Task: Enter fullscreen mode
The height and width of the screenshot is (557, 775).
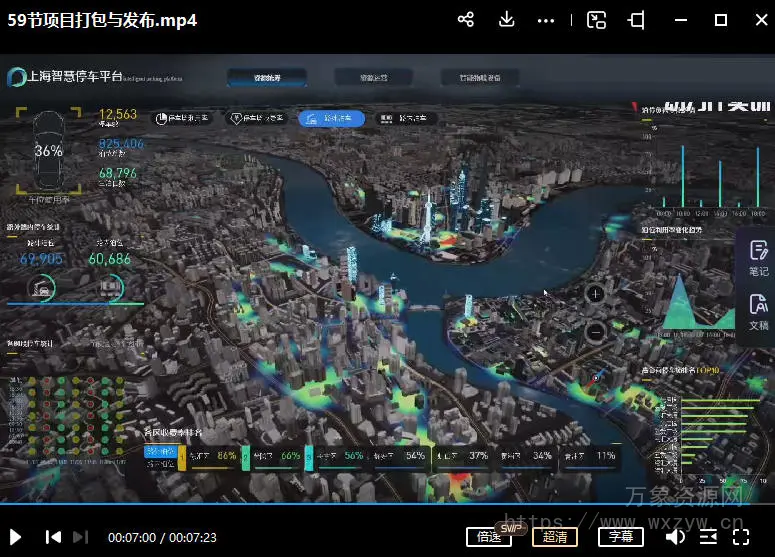Action: [743, 537]
